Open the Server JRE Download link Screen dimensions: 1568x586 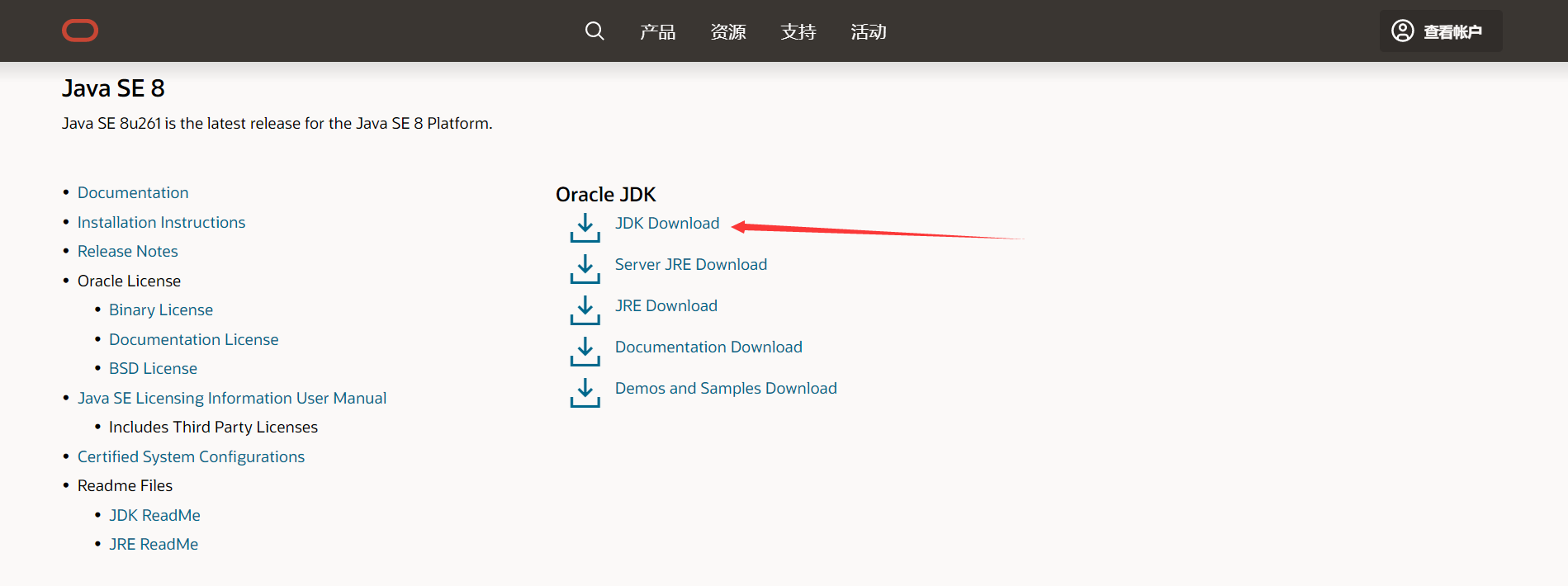point(691,264)
